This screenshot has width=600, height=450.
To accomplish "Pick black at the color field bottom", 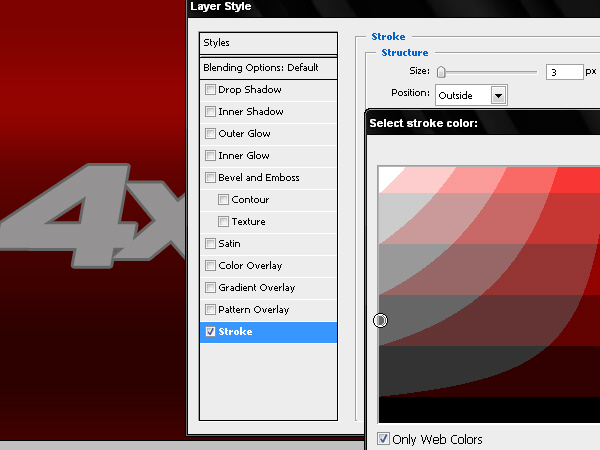I will [489, 409].
